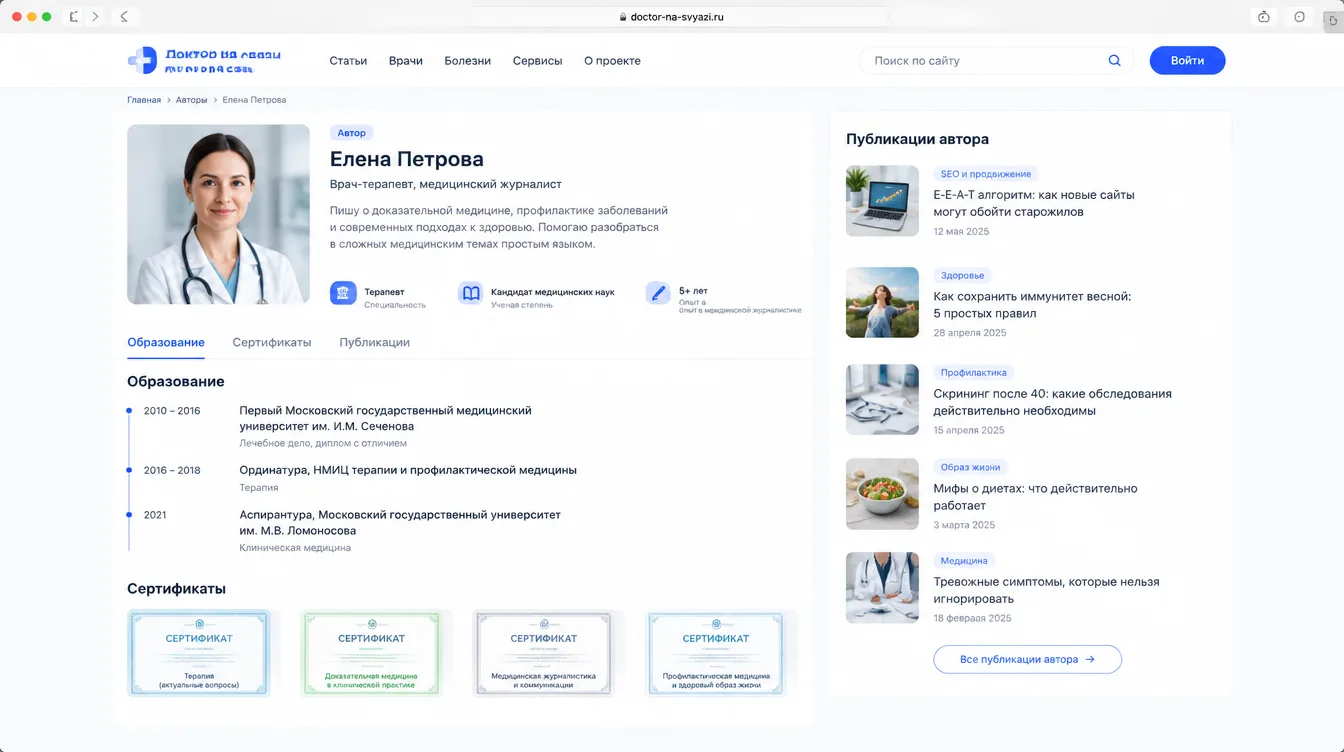Click the Войти button
Screen dimensions: 1344x752
(1187, 61)
